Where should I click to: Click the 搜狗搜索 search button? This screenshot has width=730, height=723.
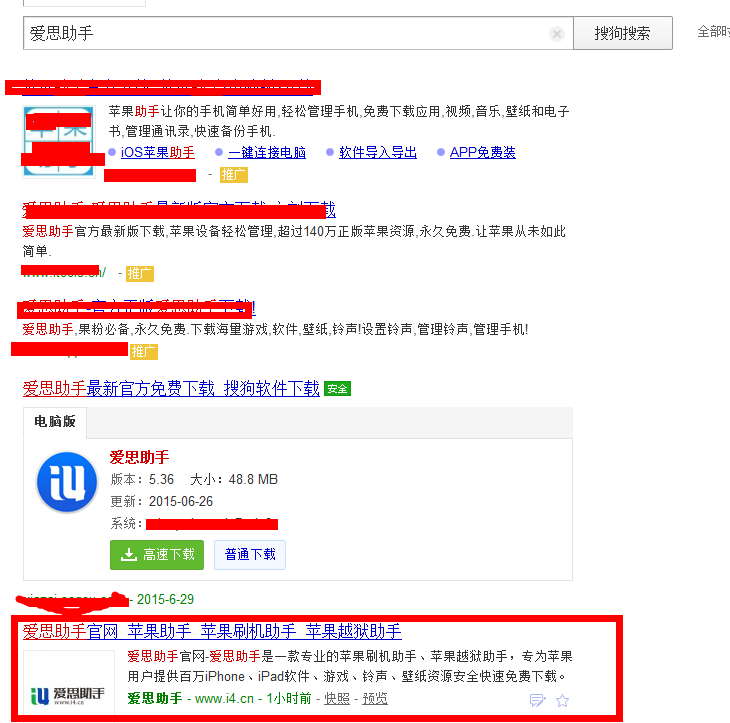(622, 33)
